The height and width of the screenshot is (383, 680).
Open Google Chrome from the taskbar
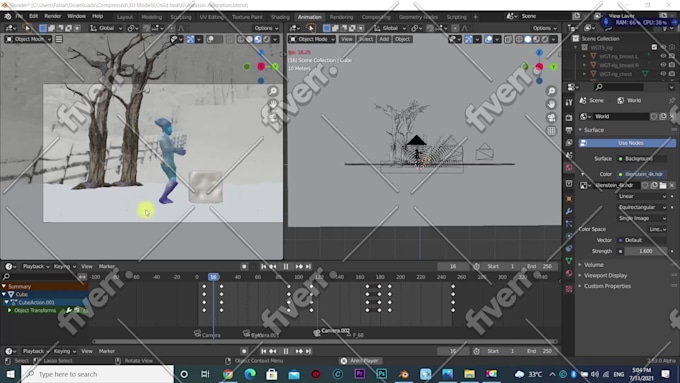pos(228,374)
